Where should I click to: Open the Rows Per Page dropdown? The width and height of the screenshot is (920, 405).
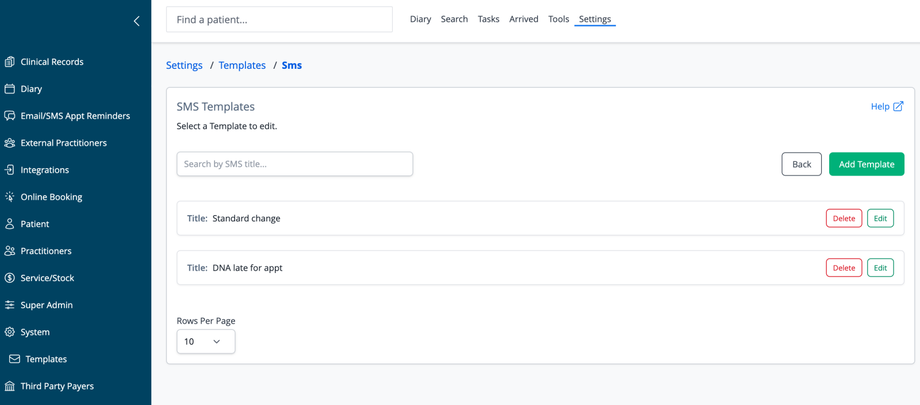click(x=206, y=341)
